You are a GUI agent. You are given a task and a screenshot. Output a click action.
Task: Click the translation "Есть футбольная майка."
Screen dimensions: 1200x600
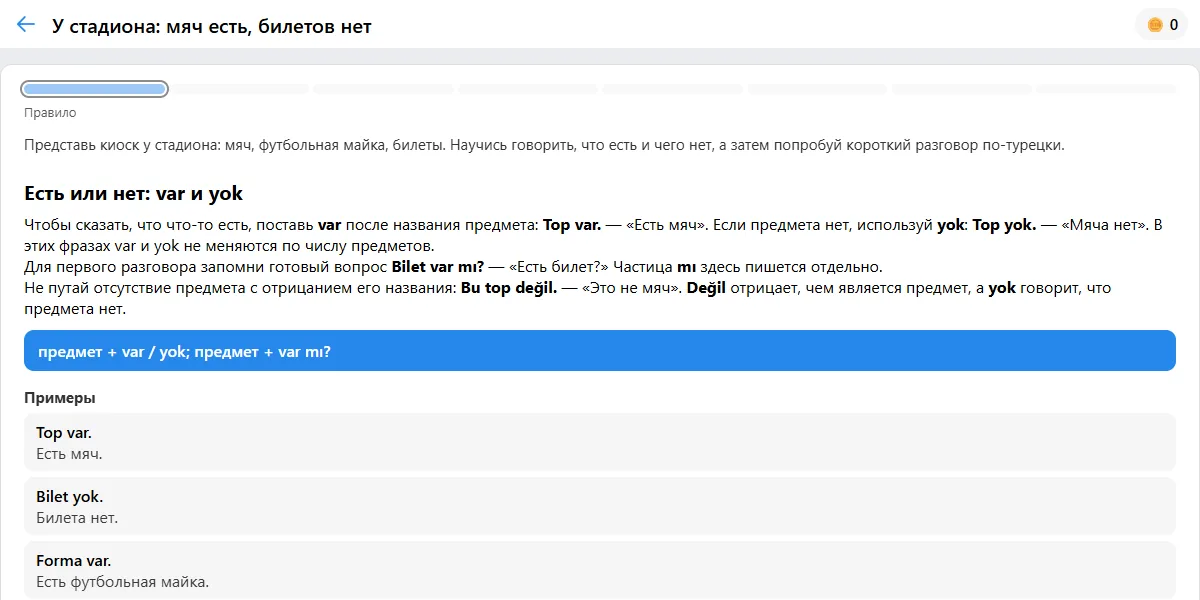click(x=122, y=582)
